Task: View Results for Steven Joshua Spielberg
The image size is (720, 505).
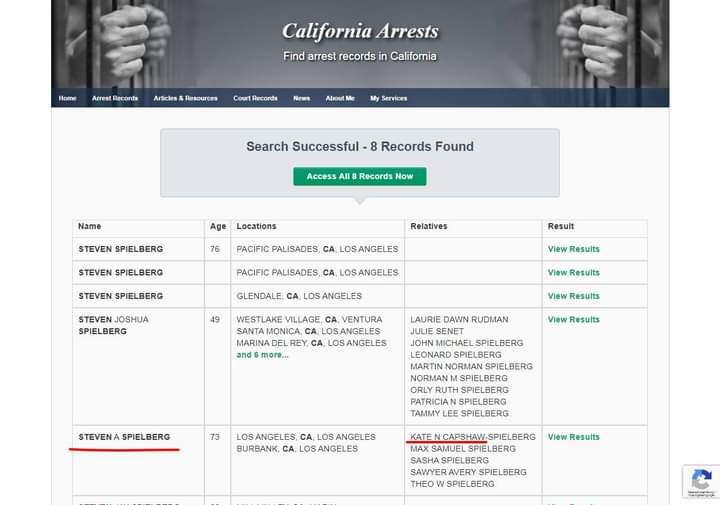Action: click(x=573, y=320)
